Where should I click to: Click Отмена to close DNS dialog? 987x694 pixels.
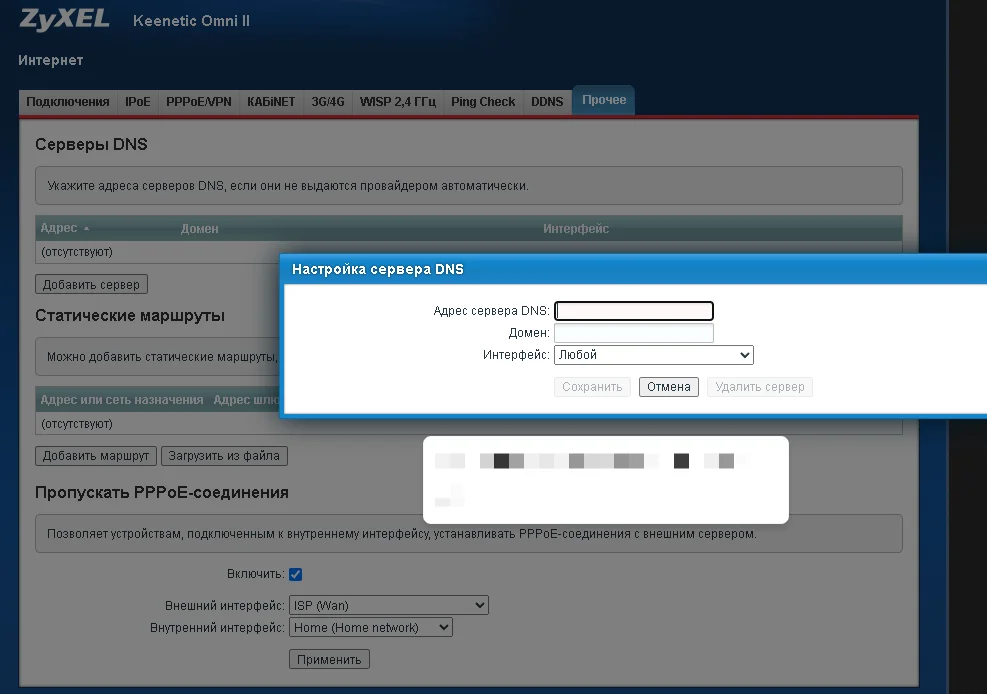(x=668, y=387)
